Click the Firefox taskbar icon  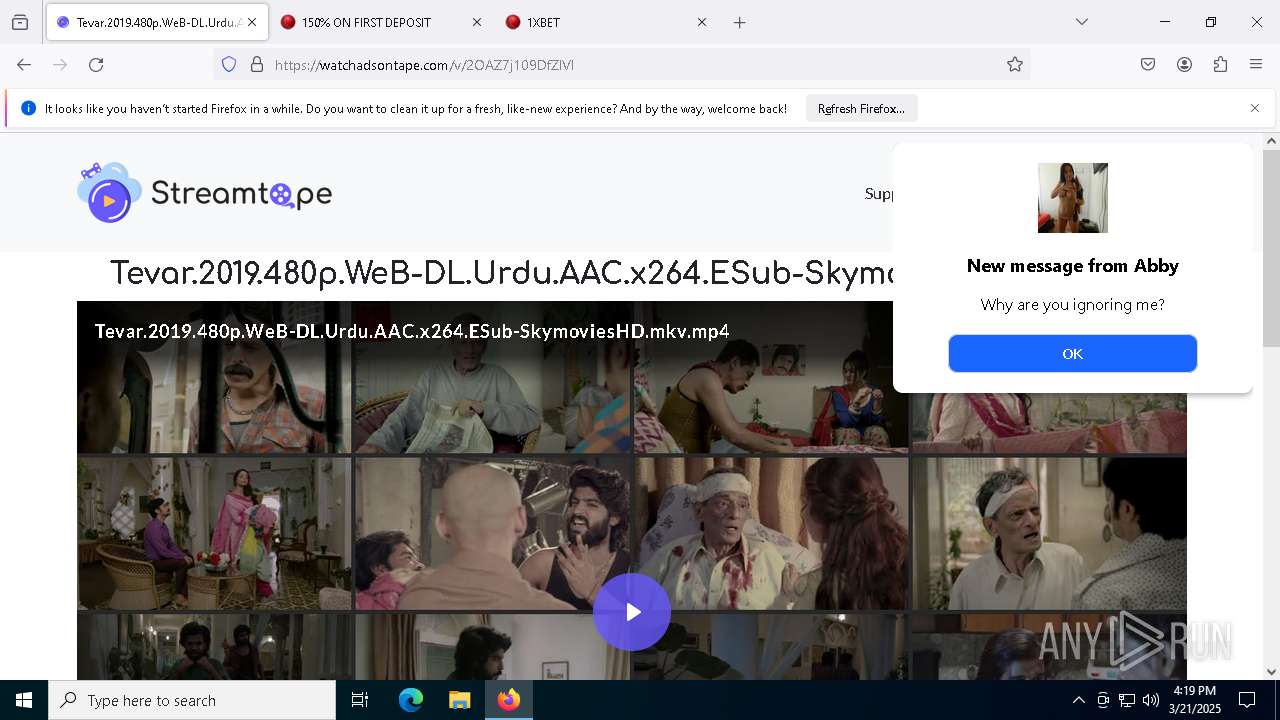(509, 700)
